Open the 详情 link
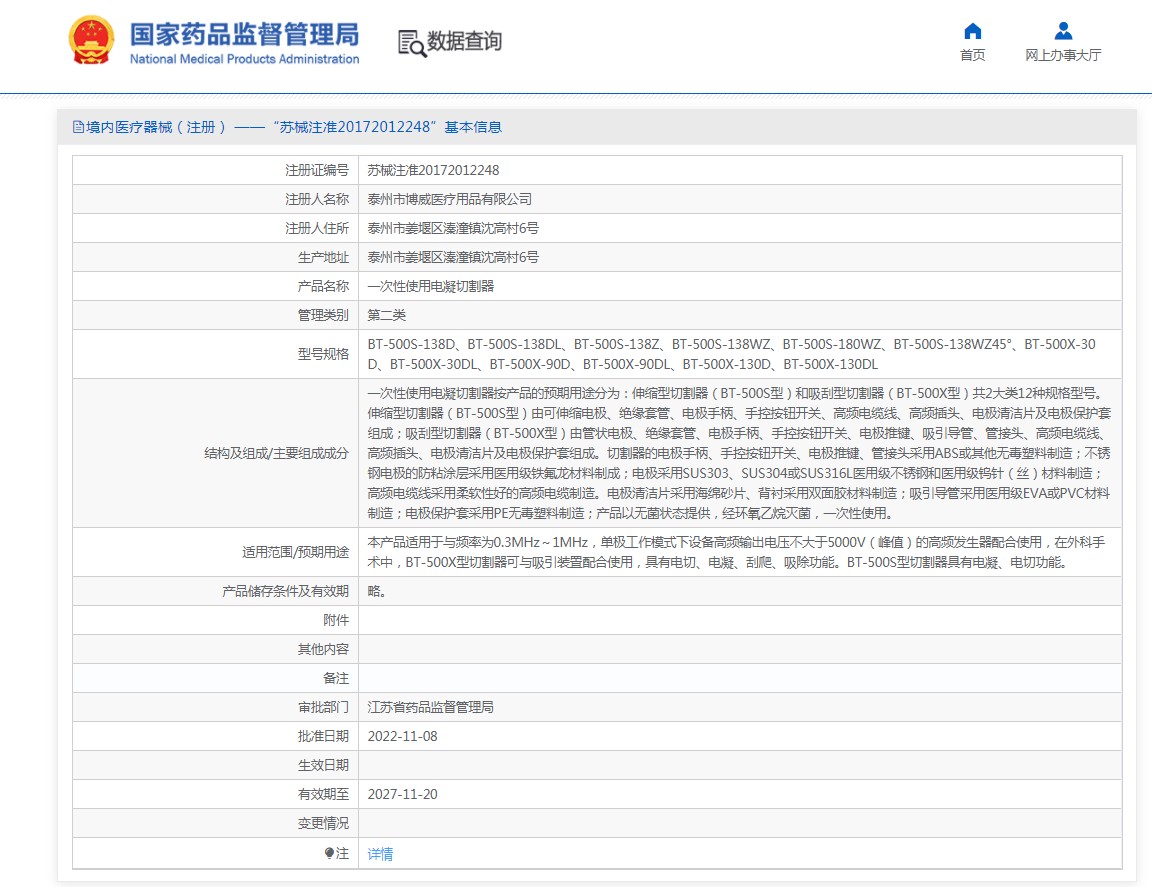 pos(380,853)
